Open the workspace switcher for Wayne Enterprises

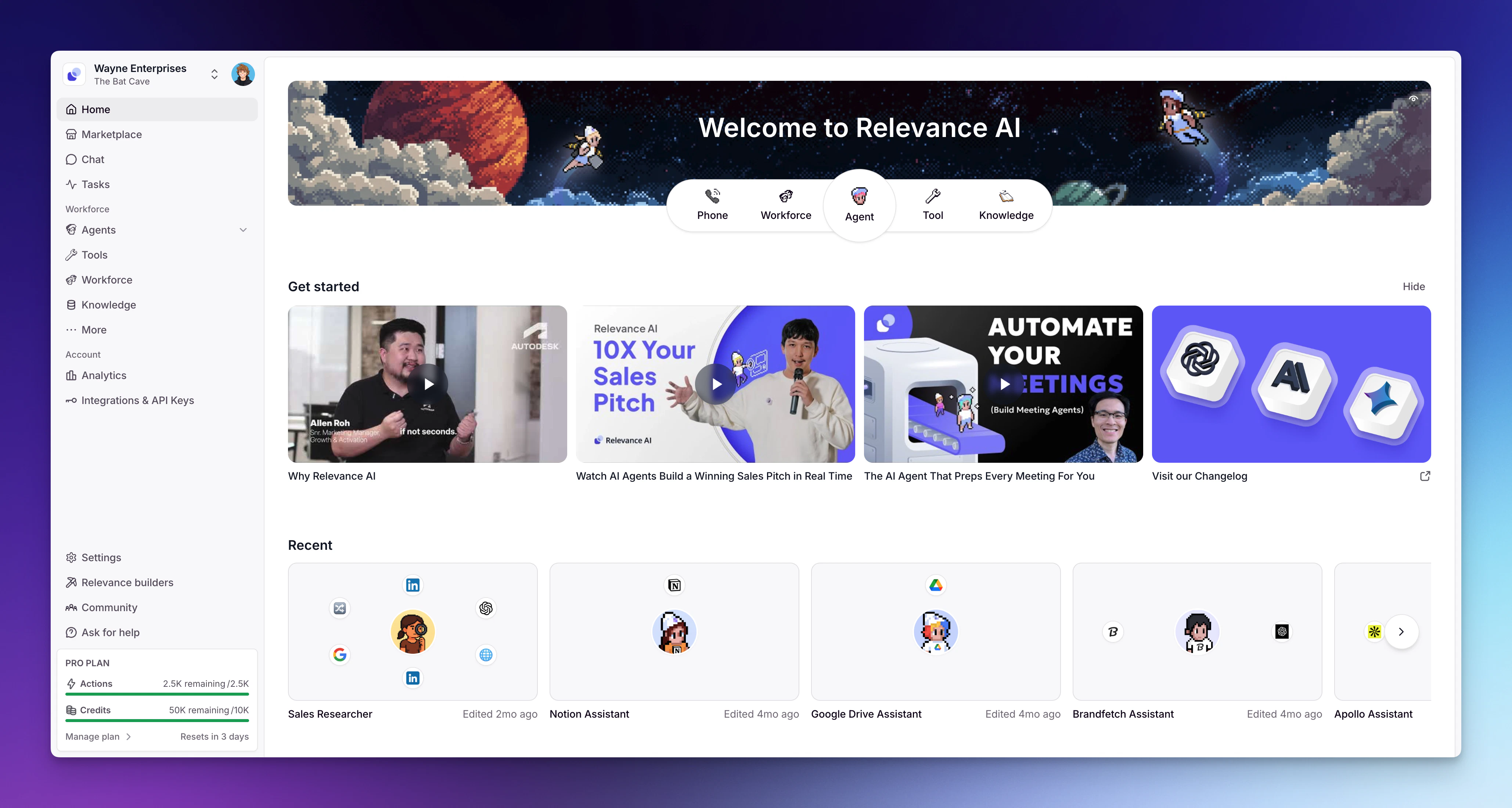pyautogui.click(x=214, y=75)
